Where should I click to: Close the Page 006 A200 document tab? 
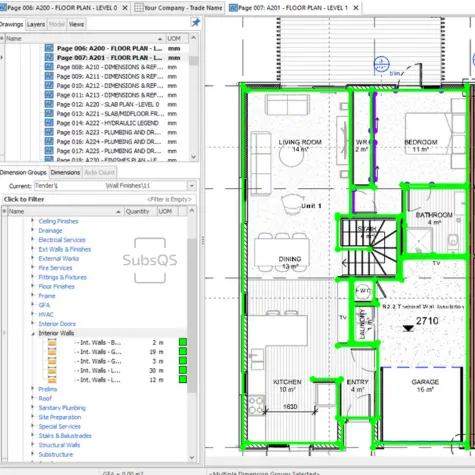[125, 8]
